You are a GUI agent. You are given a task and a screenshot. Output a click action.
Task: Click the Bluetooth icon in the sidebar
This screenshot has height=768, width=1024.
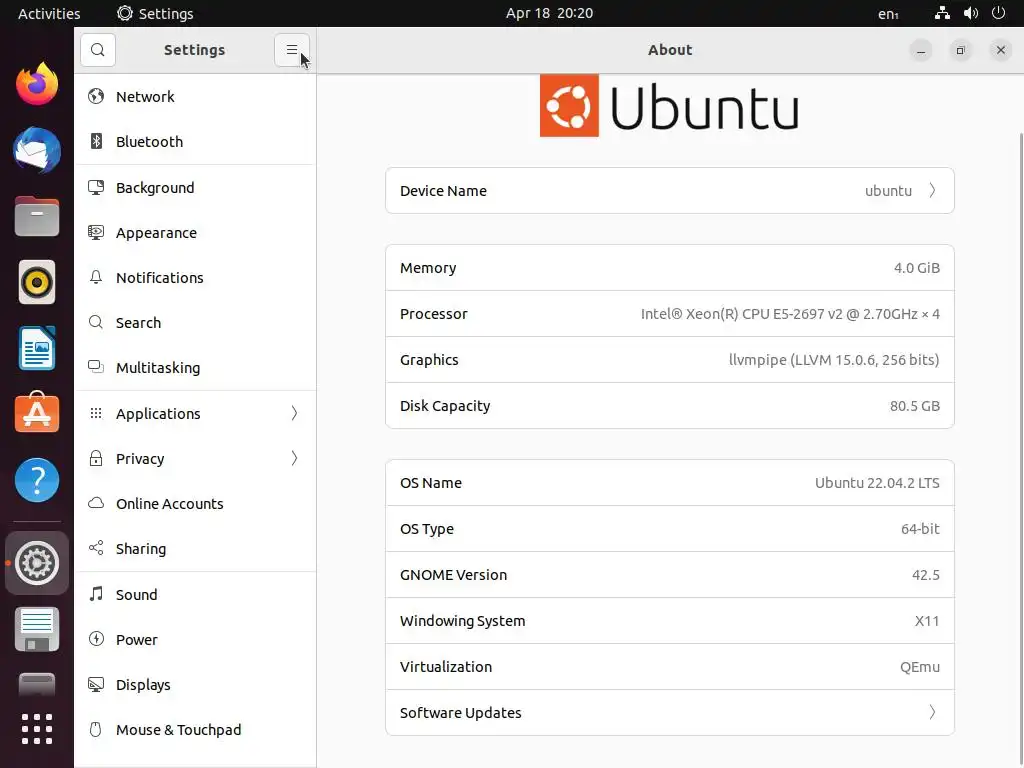(x=96, y=142)
